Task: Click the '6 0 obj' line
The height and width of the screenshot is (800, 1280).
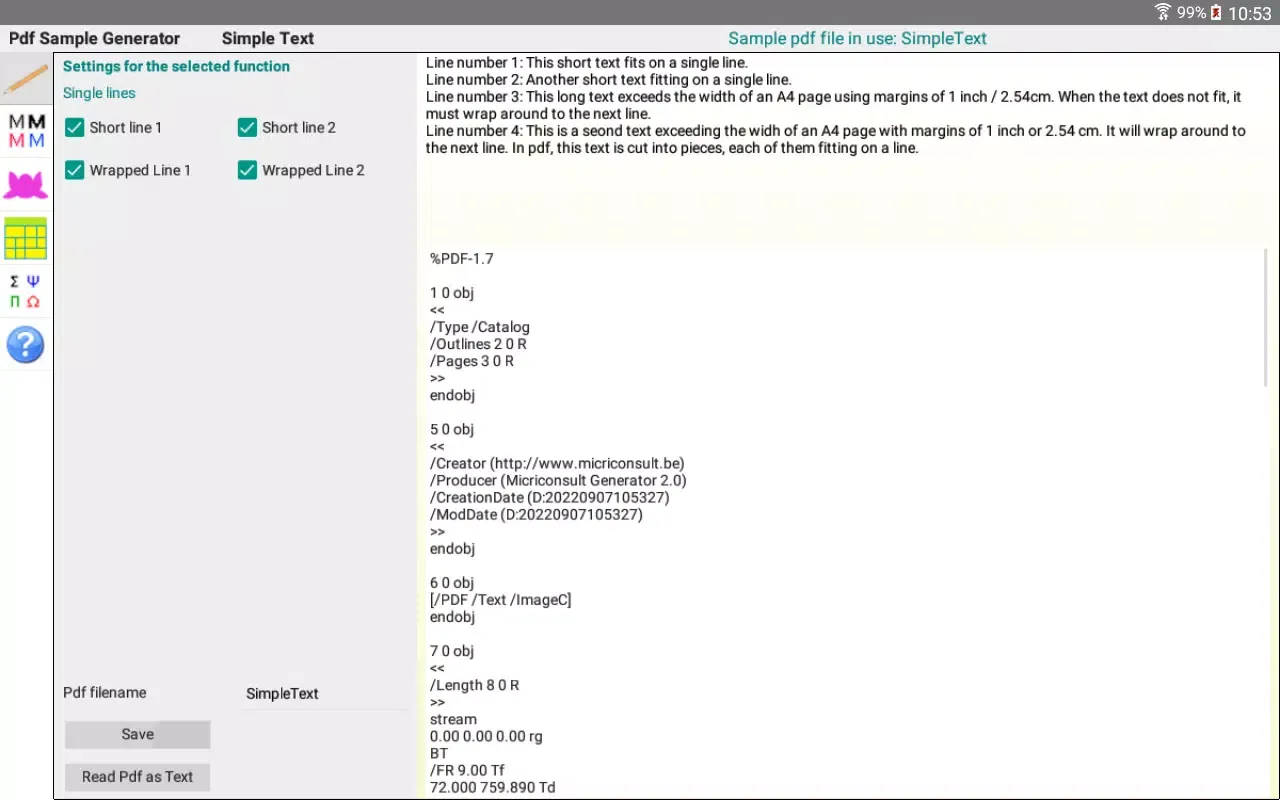Action: [x=452, y=582]
